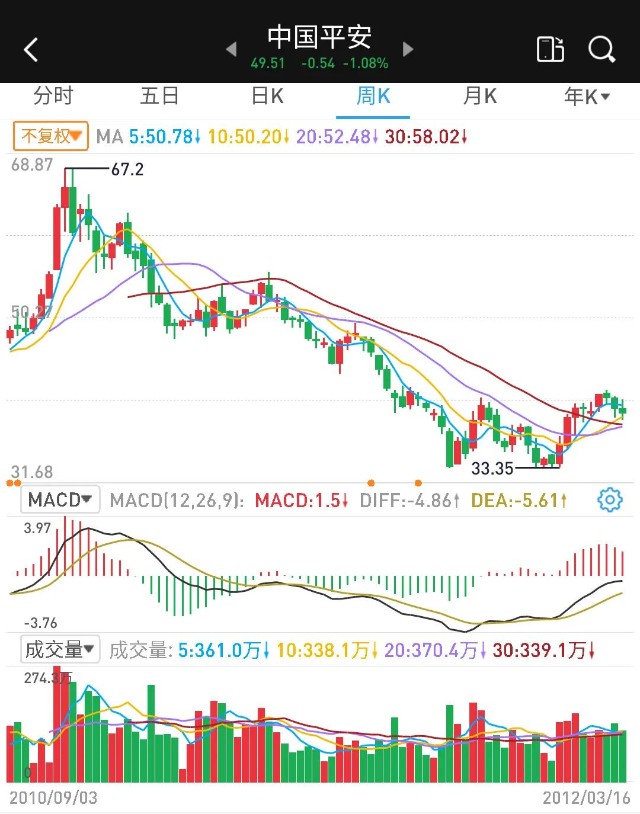Tap the orange event dot below chart
This screenshot has width=640, height=814.
371,483
